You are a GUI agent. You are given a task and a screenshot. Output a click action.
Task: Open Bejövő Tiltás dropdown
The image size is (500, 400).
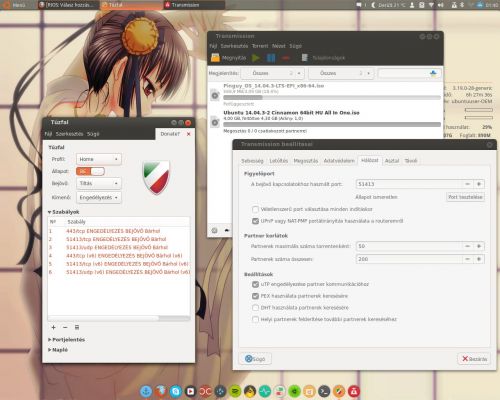coord(99,183)
